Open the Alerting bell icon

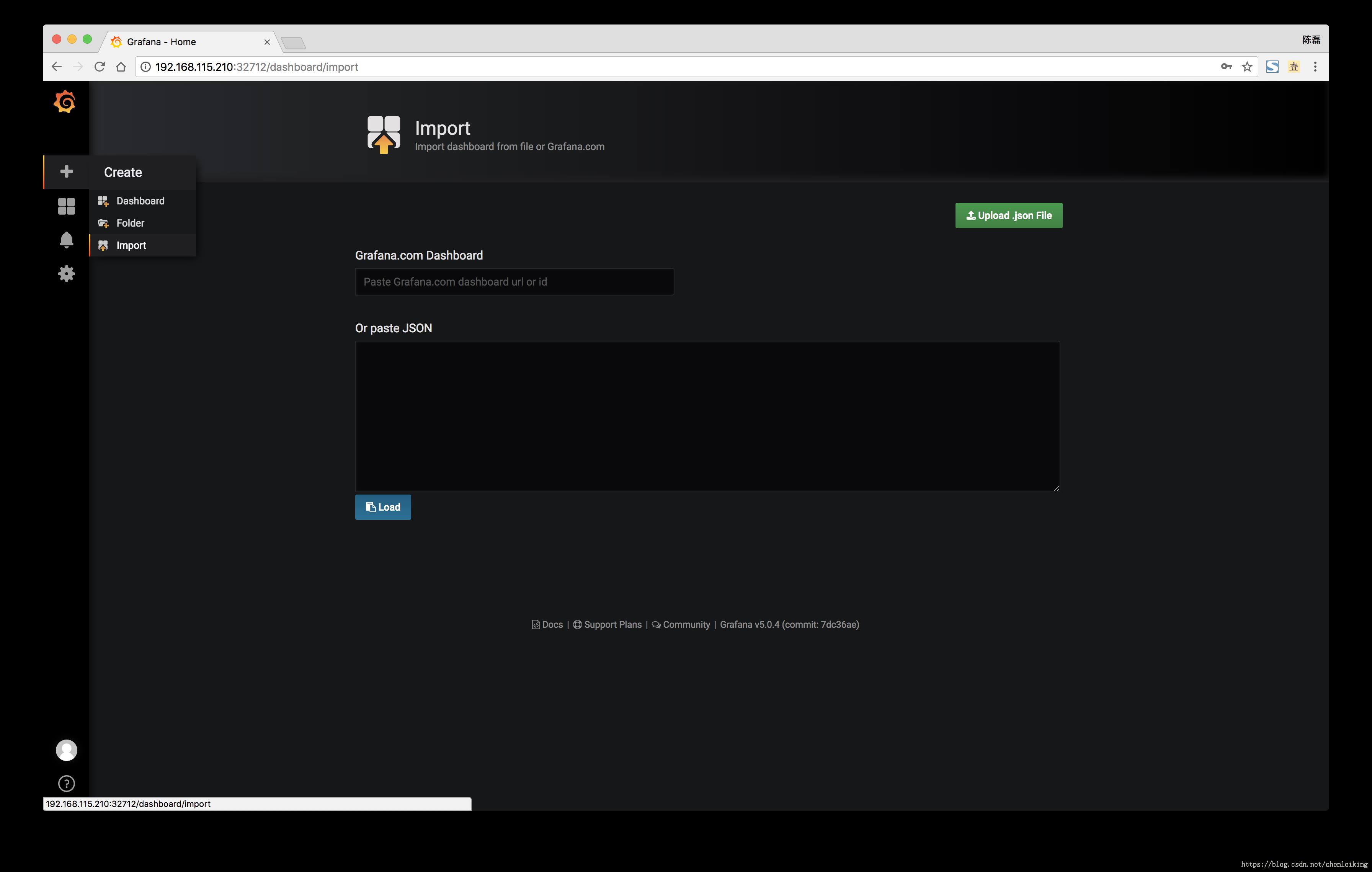pyautogui.click(x=66, y=240)
